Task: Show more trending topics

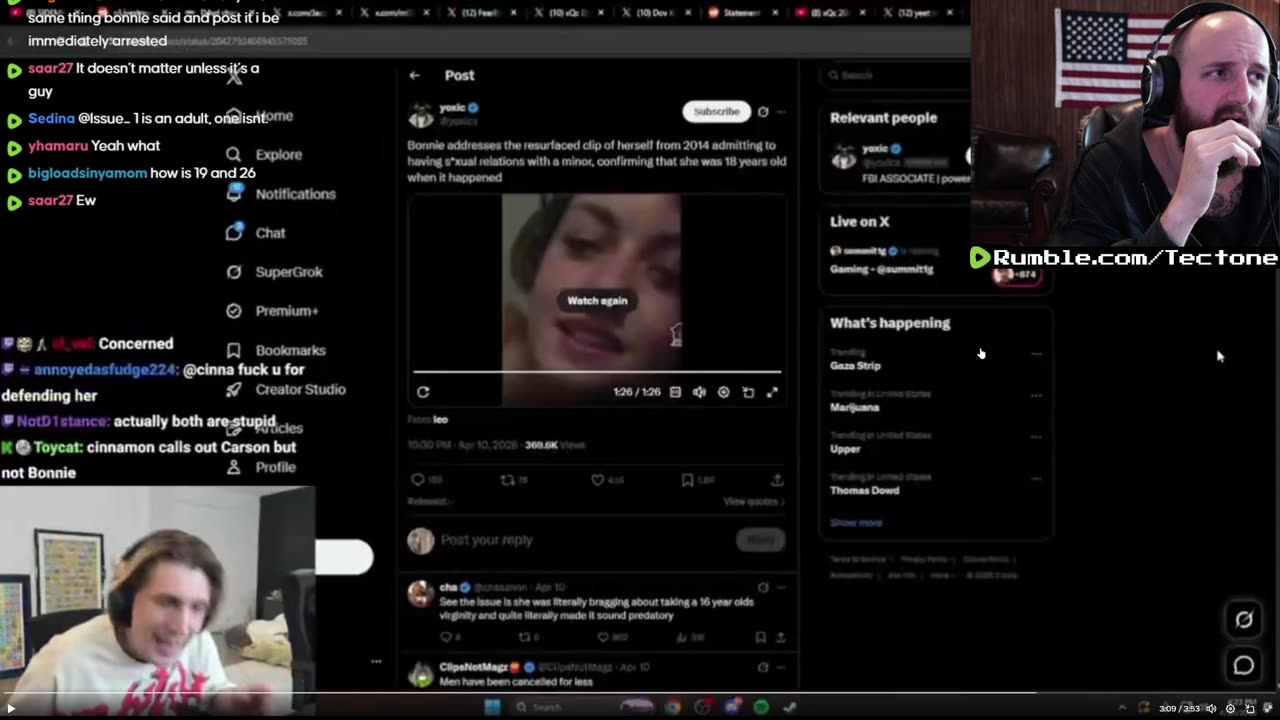Action: [856, 522]
